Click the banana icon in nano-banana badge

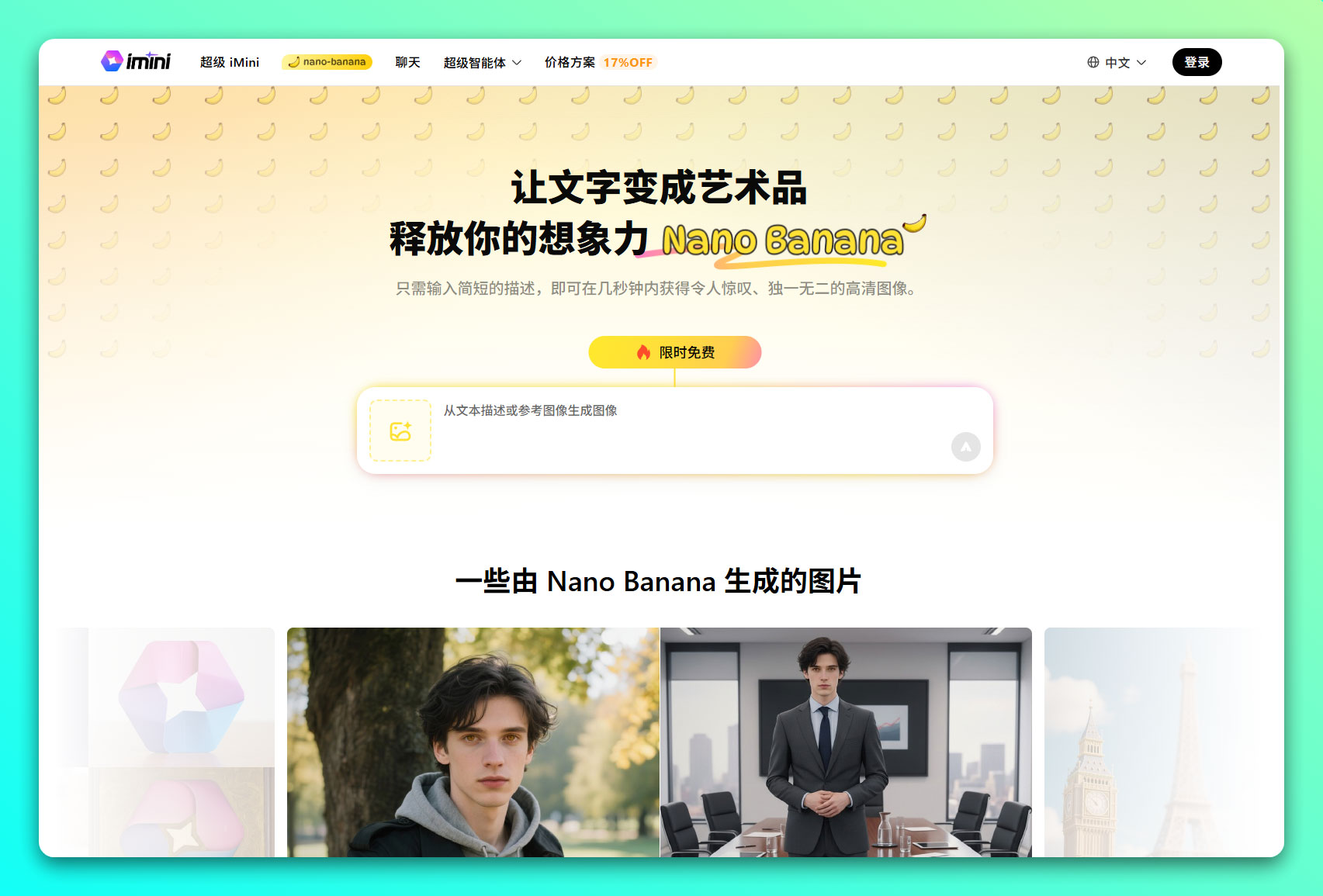coord(294,62)
